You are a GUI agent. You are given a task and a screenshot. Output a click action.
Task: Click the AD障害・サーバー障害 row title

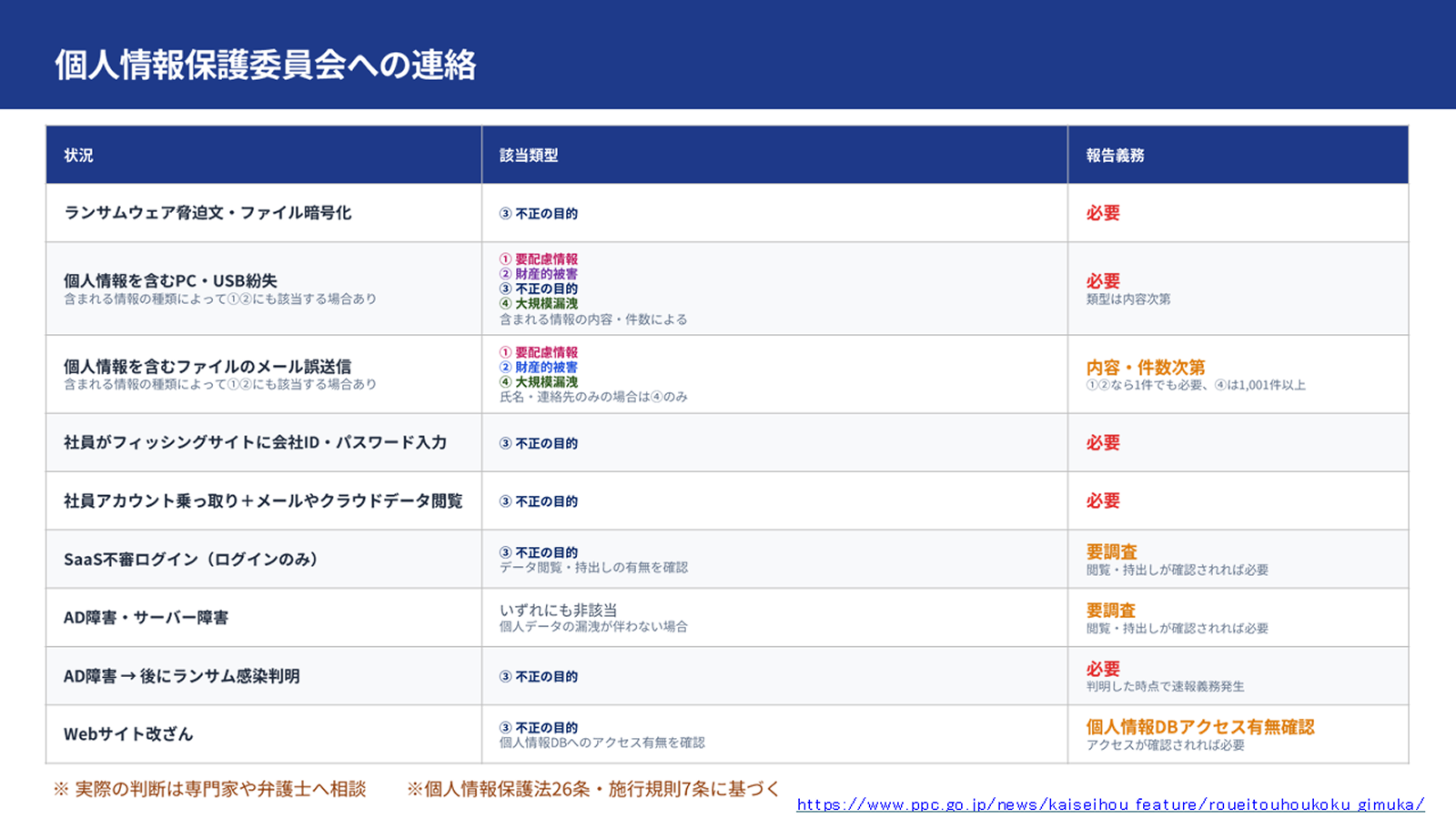click(x=146, y=617)
